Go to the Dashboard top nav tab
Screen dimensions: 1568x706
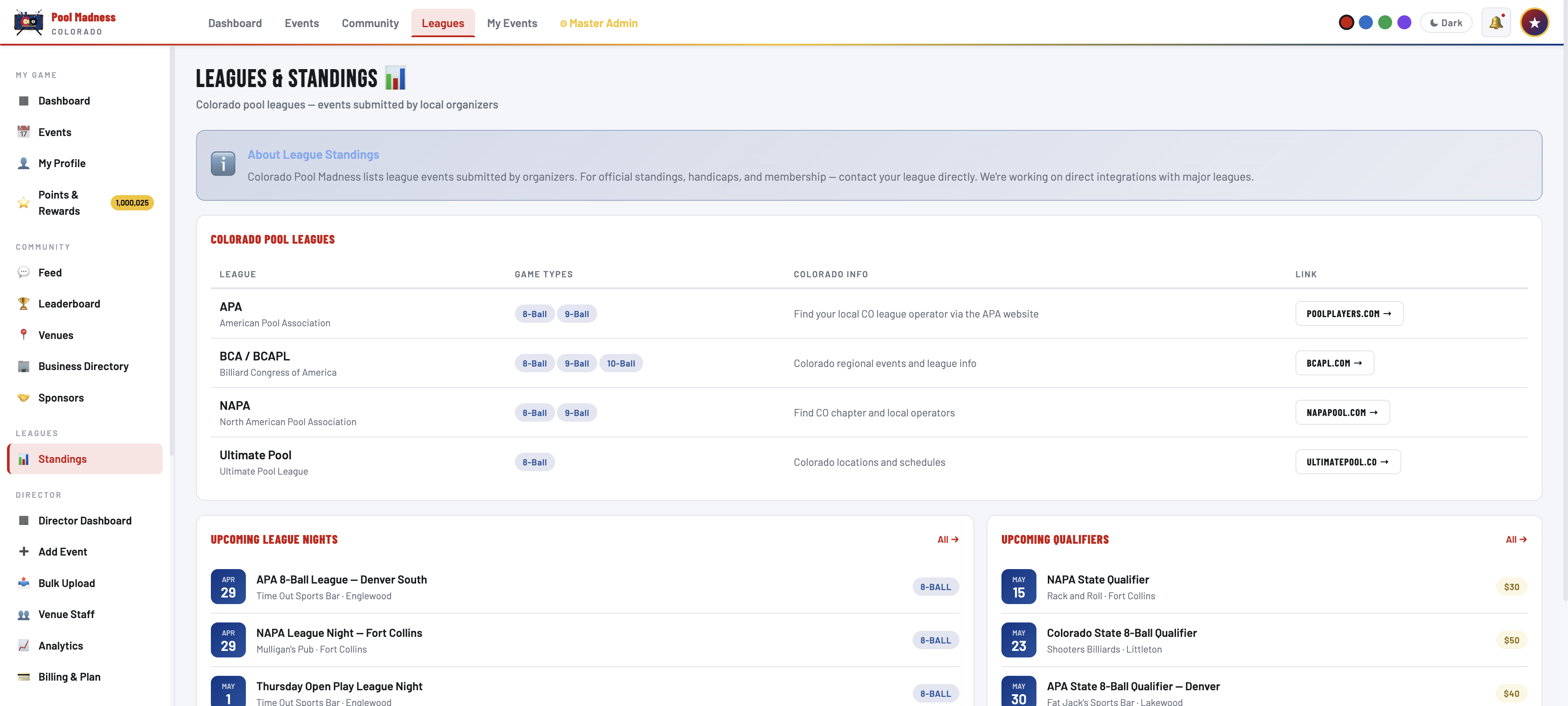point(235,23)
